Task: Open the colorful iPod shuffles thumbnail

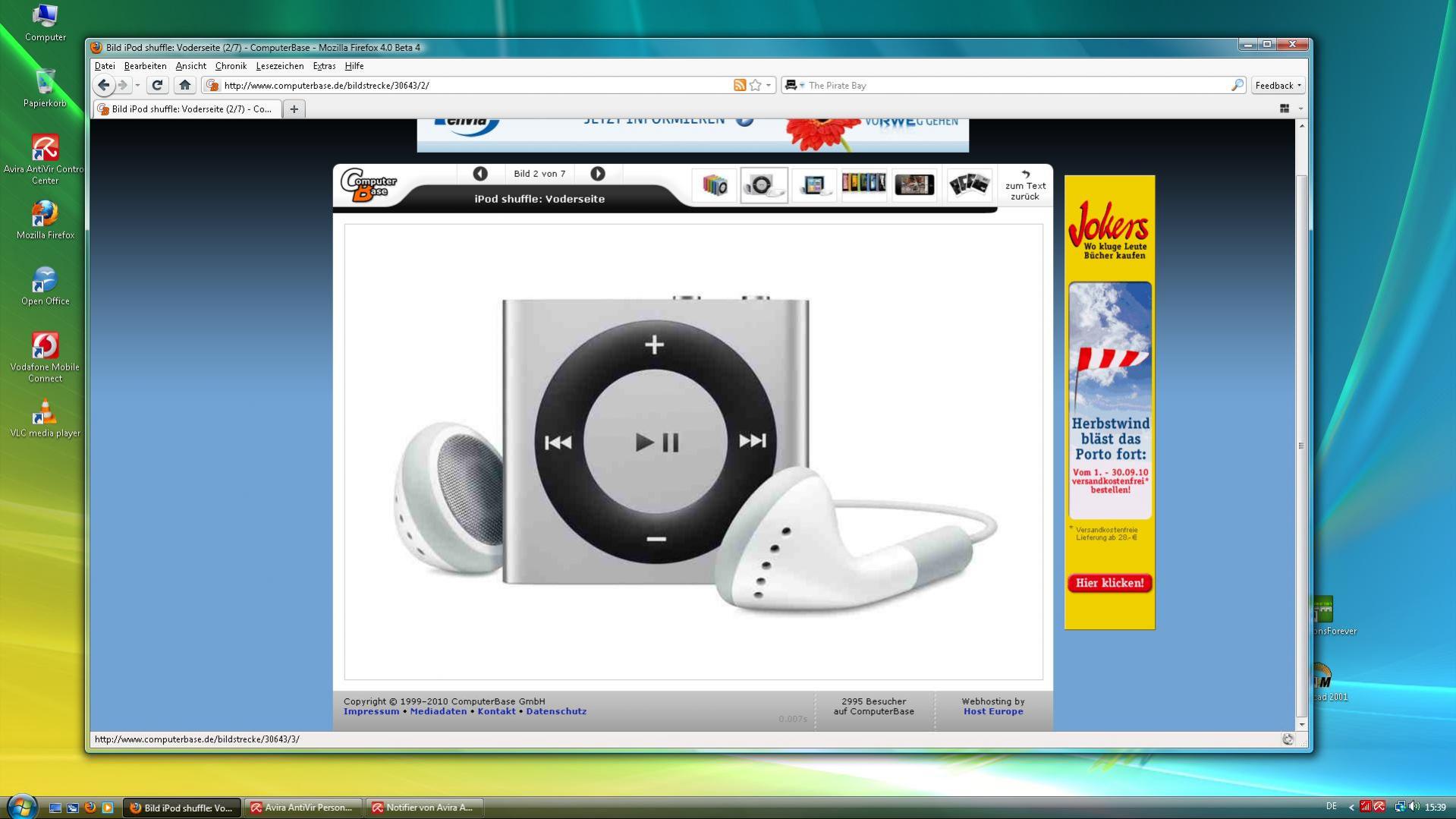Action: pyautogui.click(x=714, y=184)
